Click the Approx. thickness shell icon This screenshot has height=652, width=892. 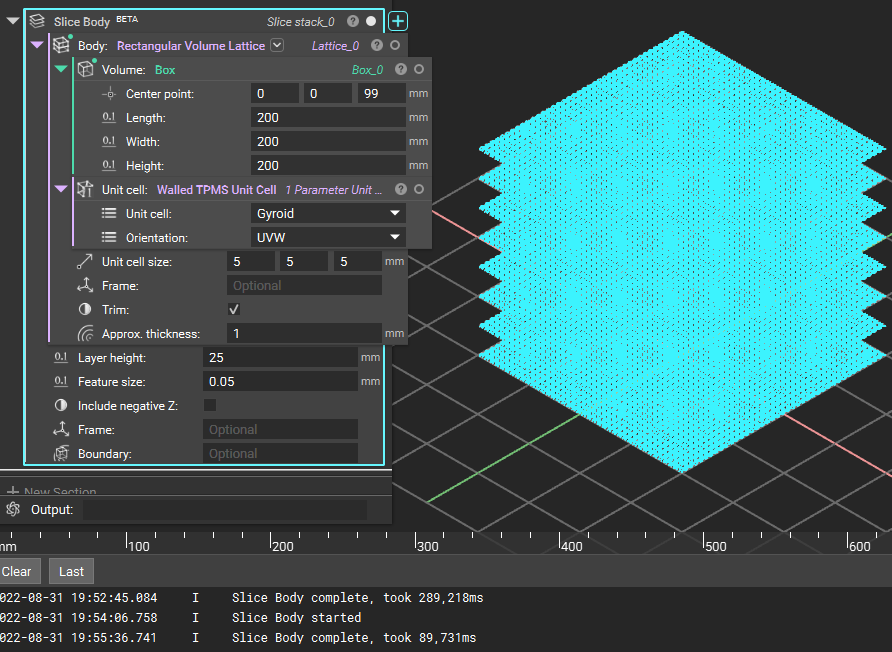pyautogui.click(x=87, y=334)
